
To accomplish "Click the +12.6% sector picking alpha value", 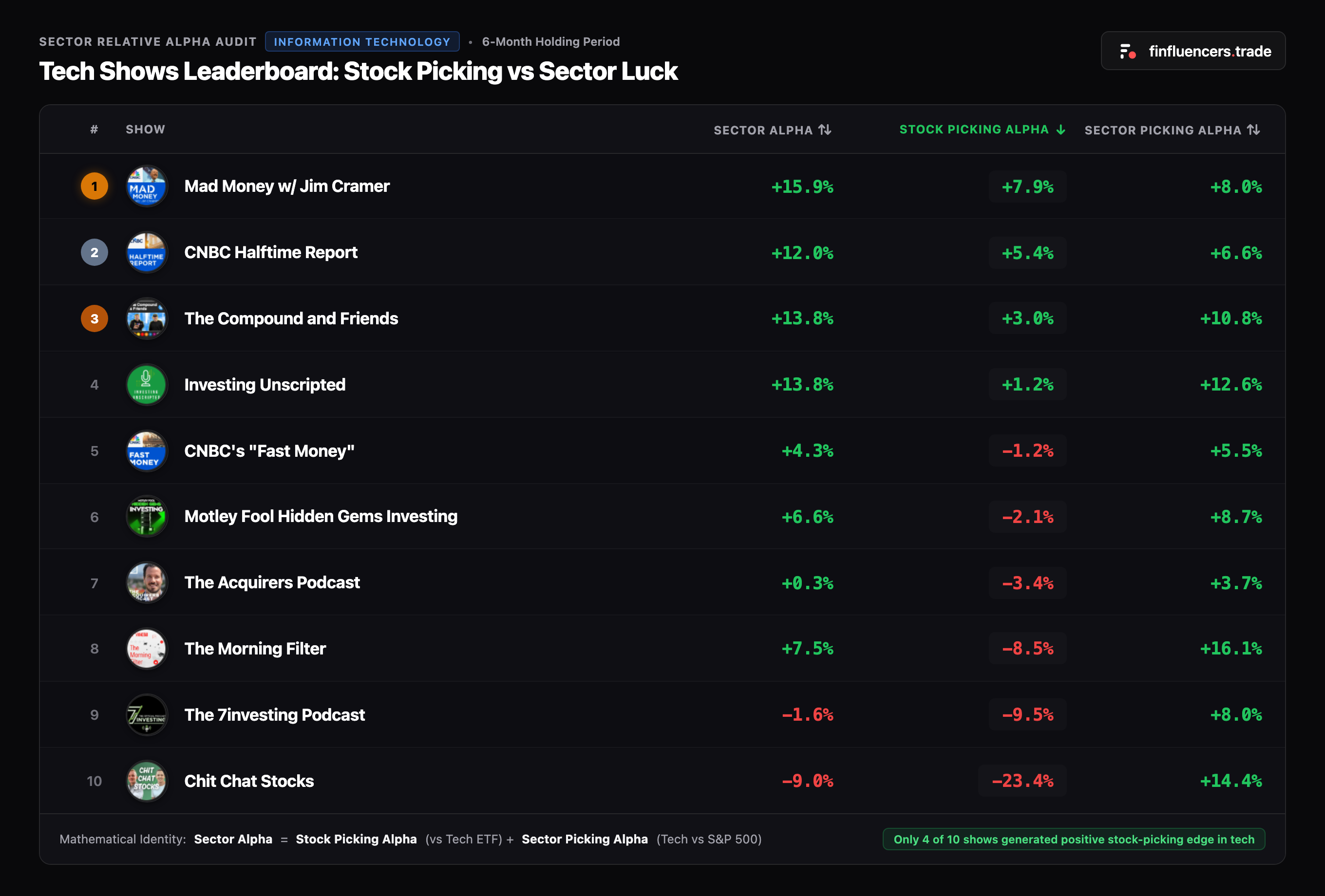I will pyautogui.click(x=1231, y=385).
